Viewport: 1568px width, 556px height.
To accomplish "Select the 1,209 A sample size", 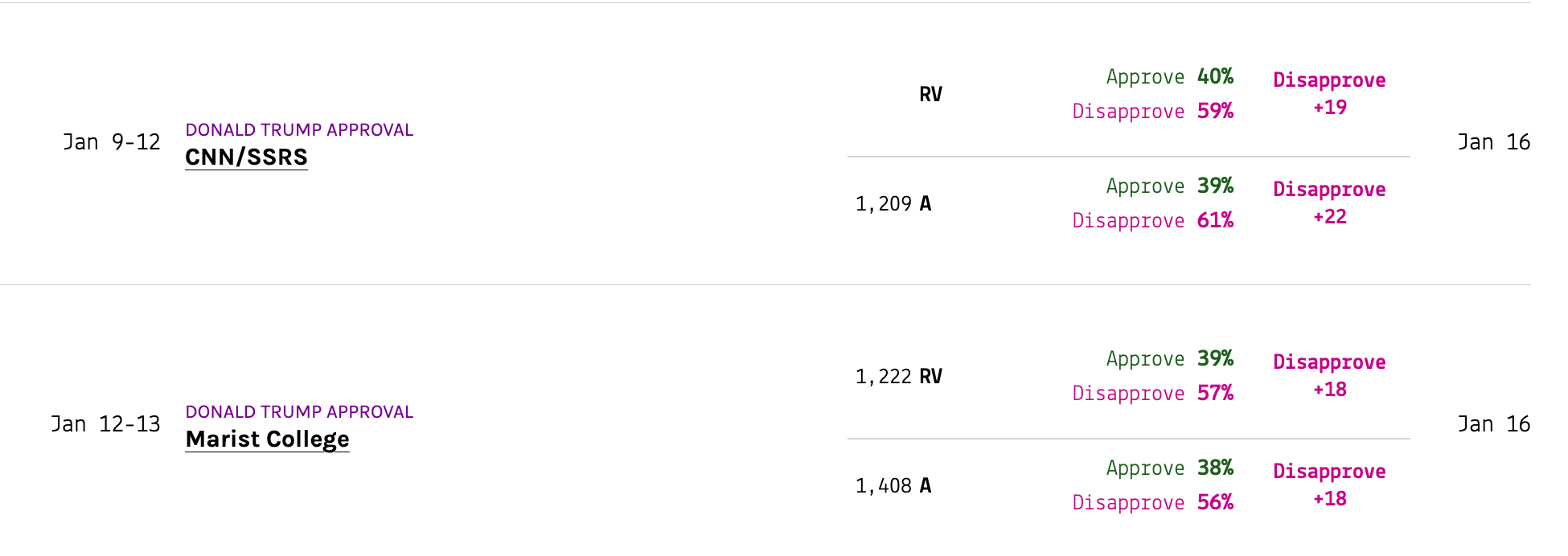I will click(x=893, y=204).
